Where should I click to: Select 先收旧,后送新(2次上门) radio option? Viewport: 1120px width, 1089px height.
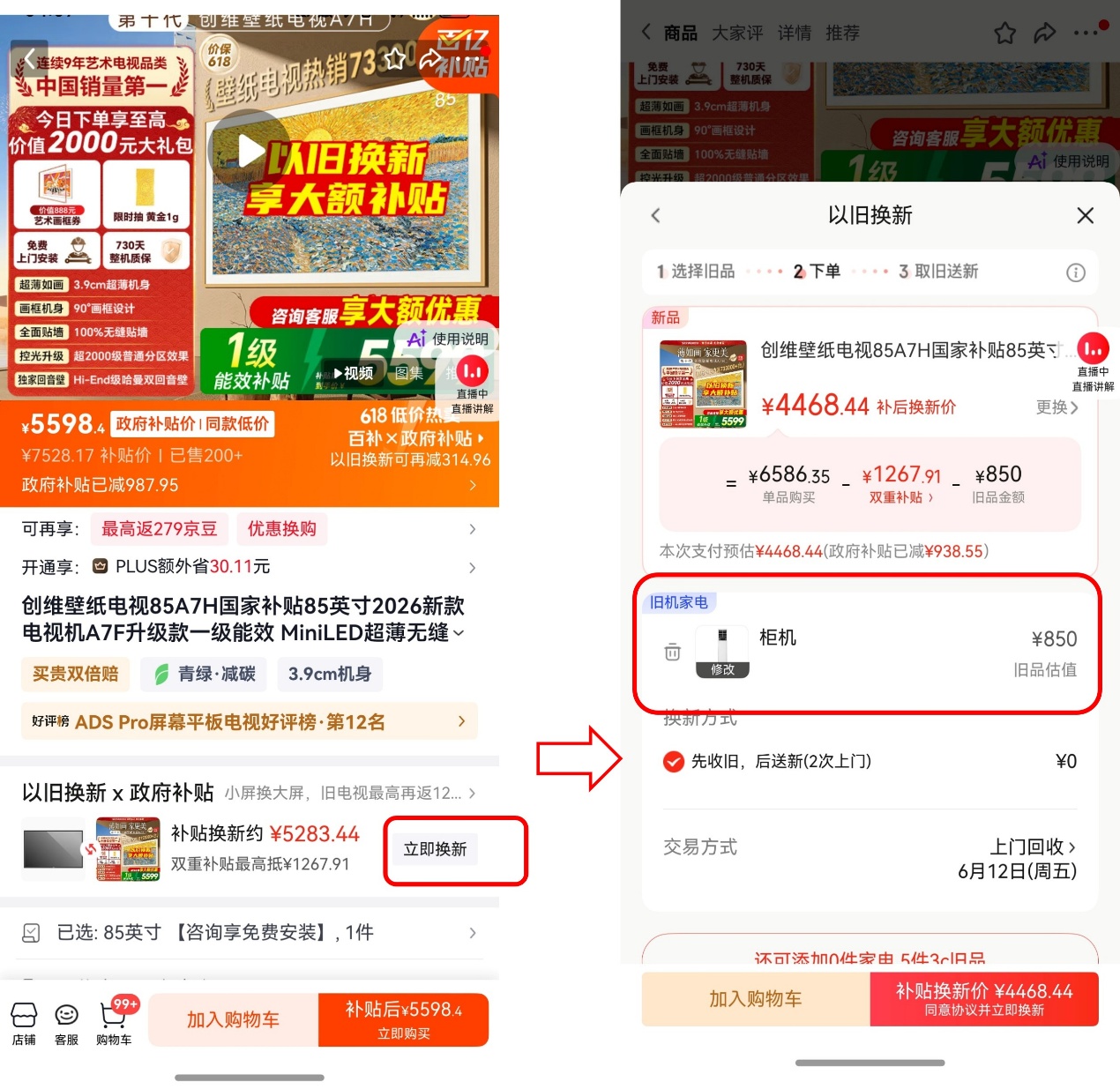click(x=674, y=761)
